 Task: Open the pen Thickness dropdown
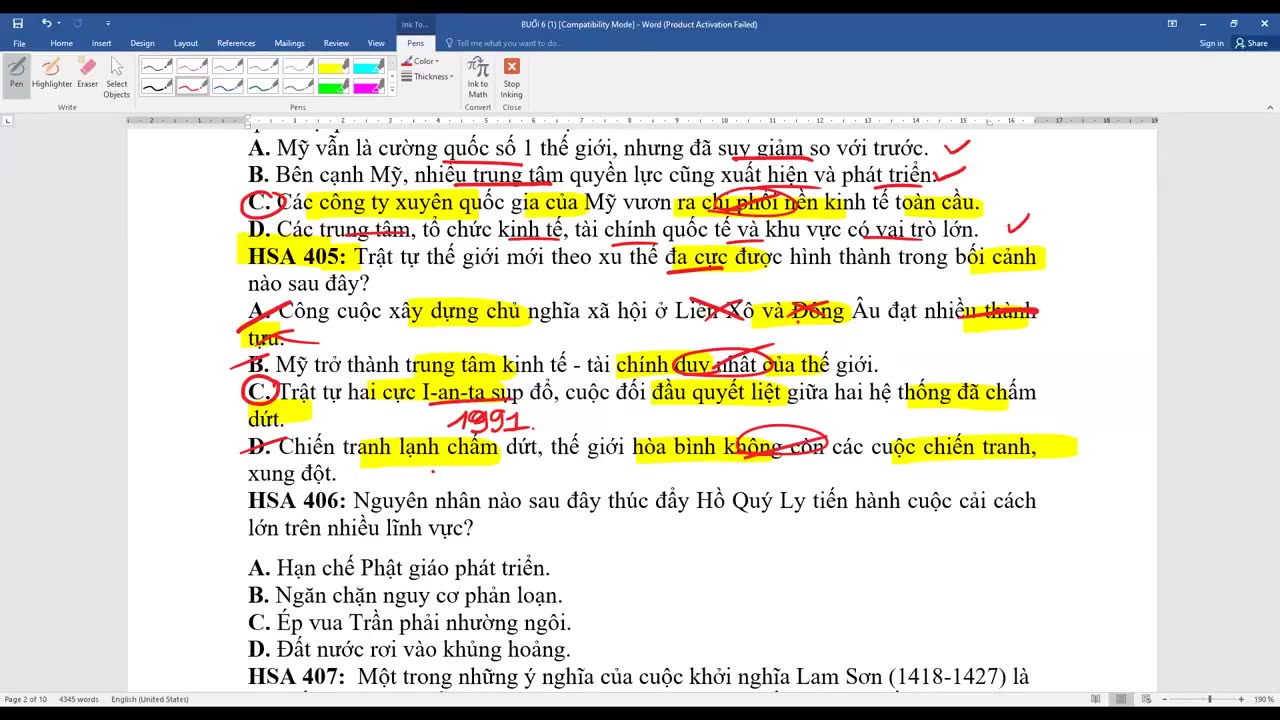pyautogui.click(x=428, y=77)
